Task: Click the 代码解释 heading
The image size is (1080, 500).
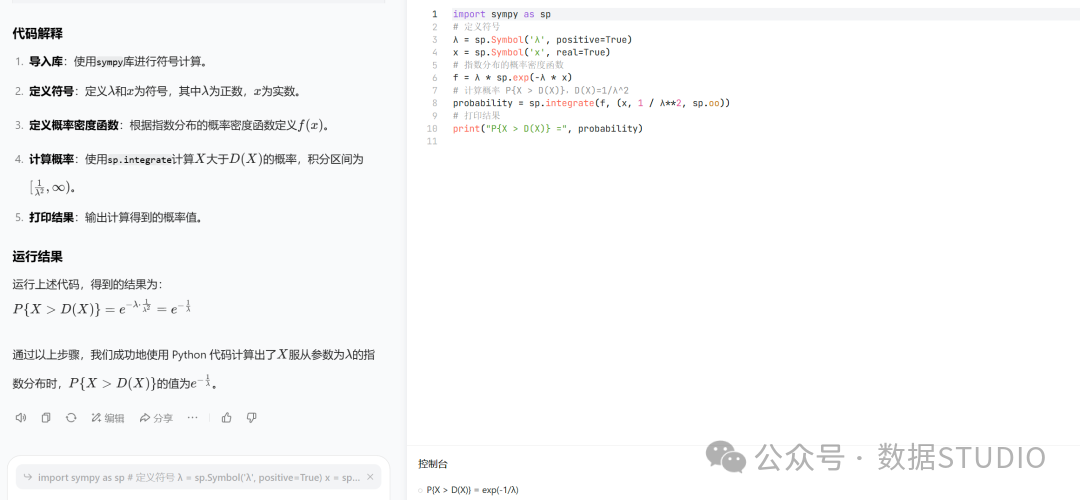Action: click(38, 34)
